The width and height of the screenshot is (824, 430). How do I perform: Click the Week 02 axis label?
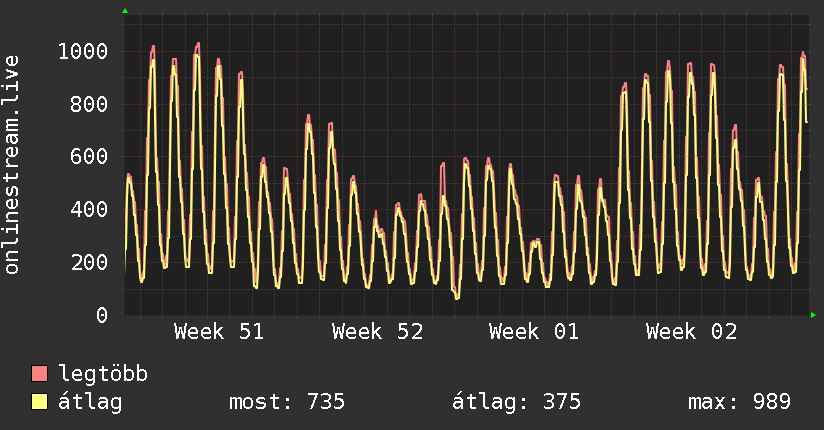pos(692,332)
